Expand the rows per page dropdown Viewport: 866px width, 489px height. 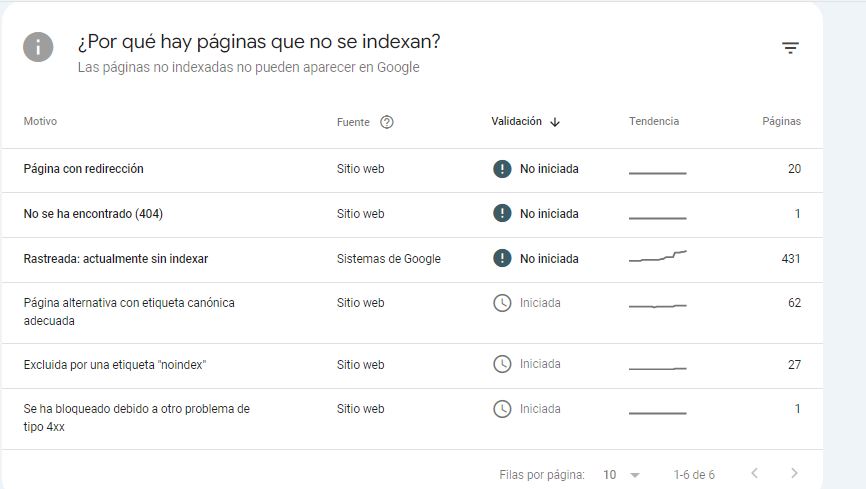(621, 475)
